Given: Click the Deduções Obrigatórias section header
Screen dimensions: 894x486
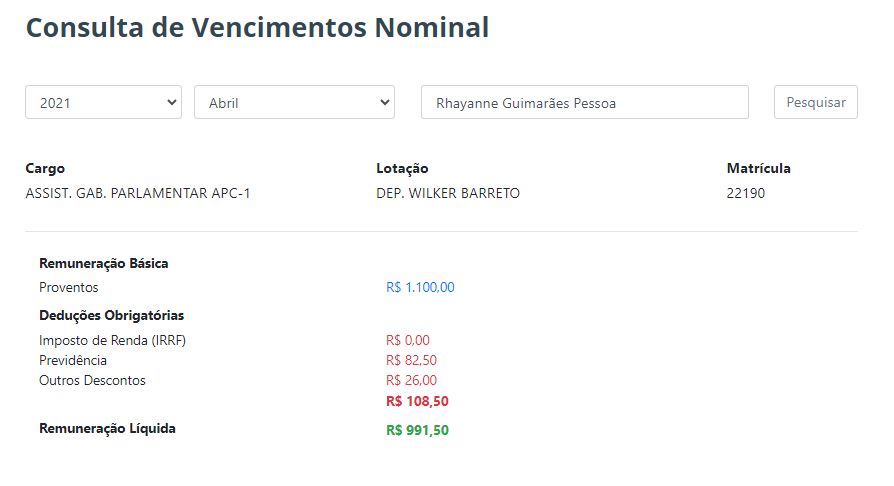Looking at the screenshot, I should coord(112,316).
